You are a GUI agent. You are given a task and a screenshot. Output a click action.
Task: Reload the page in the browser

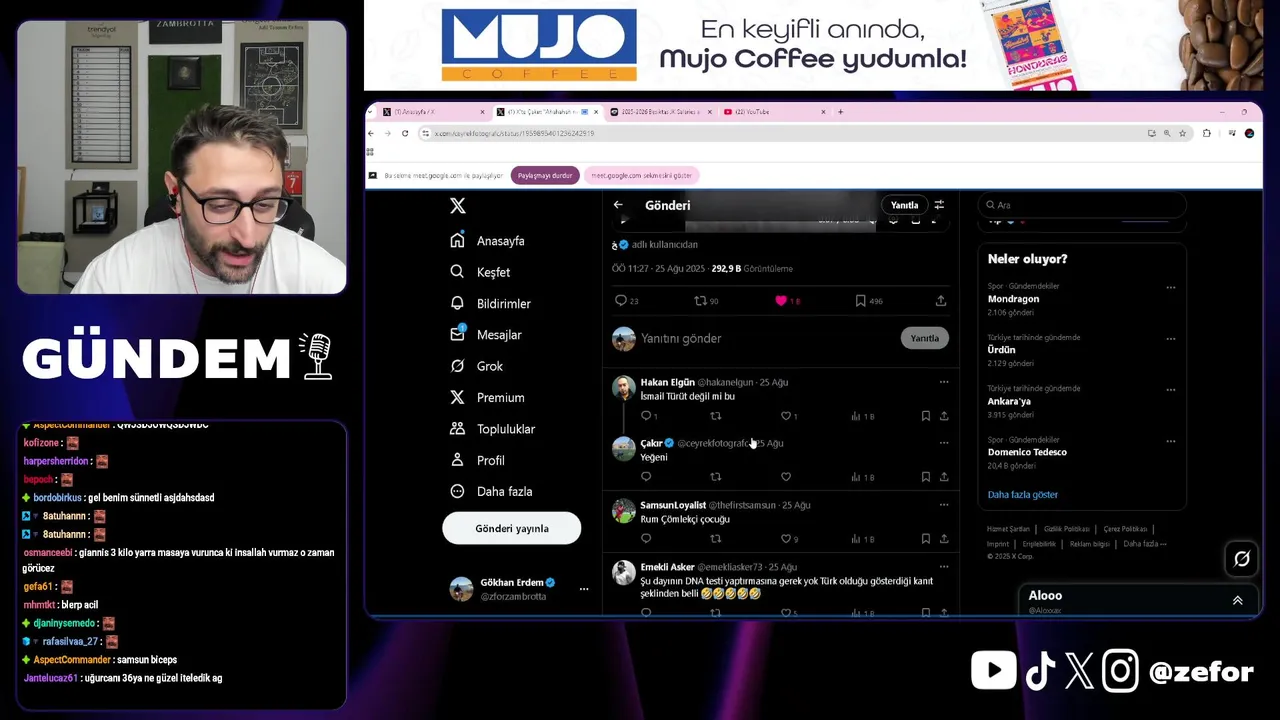[405, 133]
